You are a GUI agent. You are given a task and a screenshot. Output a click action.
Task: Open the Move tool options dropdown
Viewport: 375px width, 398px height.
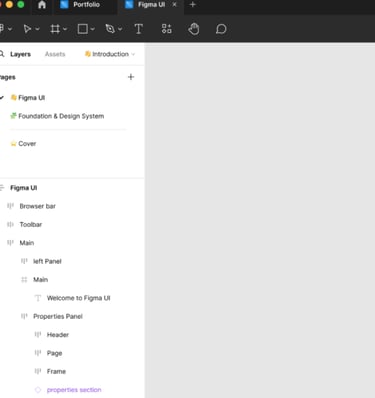[x=37, y=29]
